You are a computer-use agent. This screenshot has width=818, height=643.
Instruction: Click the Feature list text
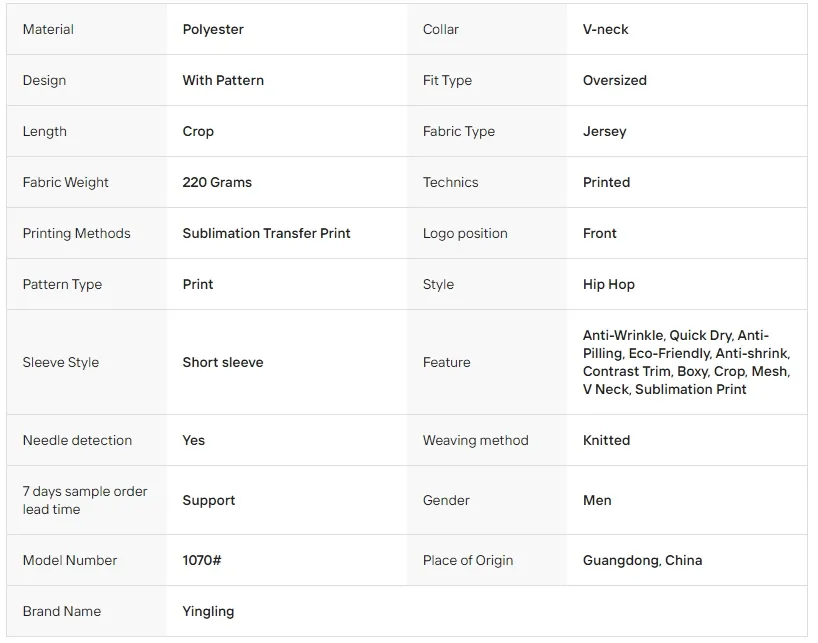coord(687,362)
